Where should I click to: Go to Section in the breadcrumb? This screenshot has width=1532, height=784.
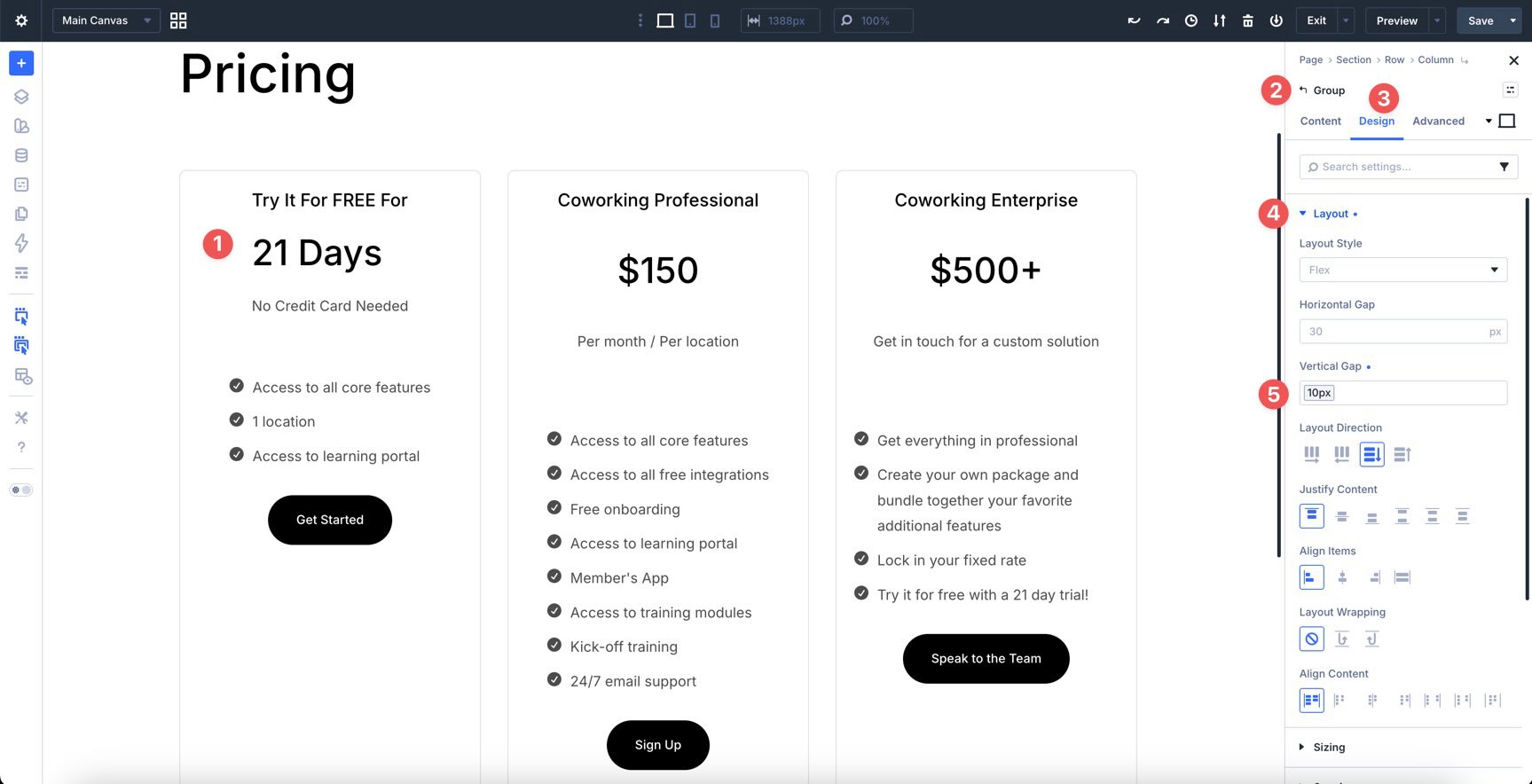click(1353, 59)
